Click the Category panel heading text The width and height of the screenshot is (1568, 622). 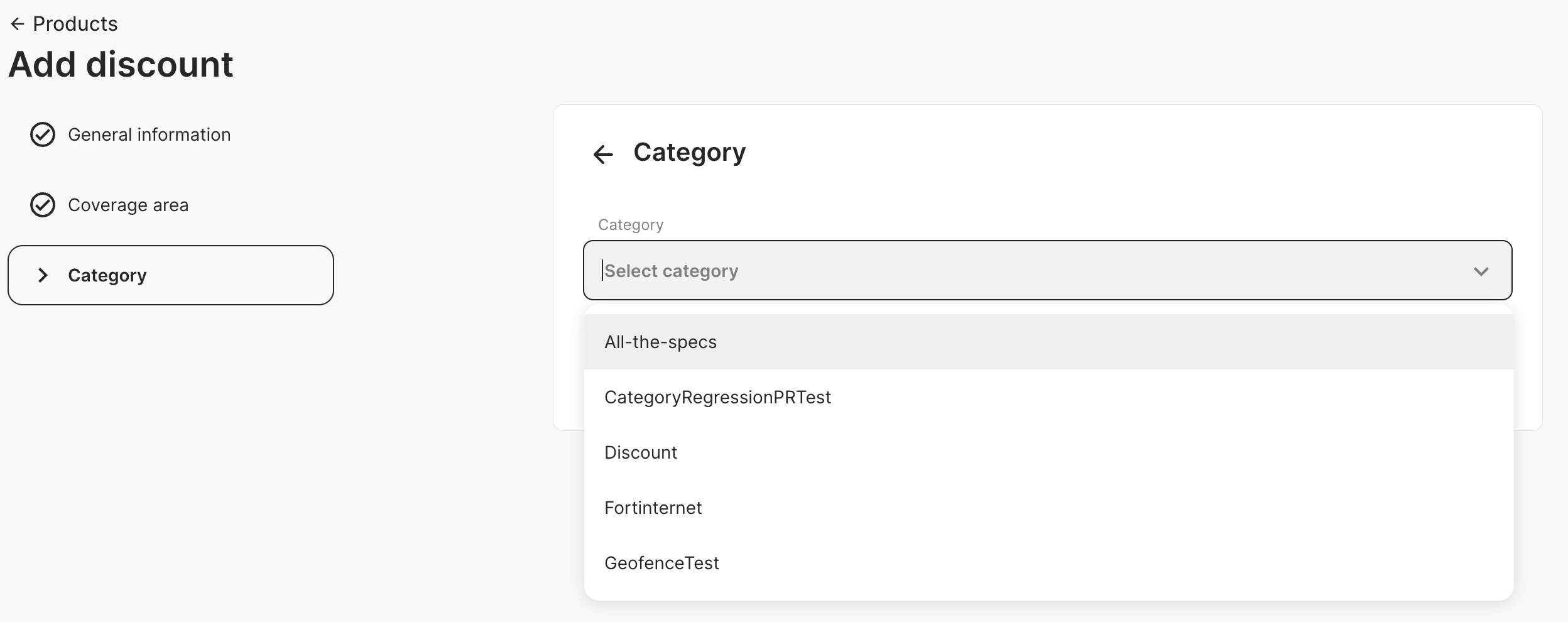(x=689, y=152)
